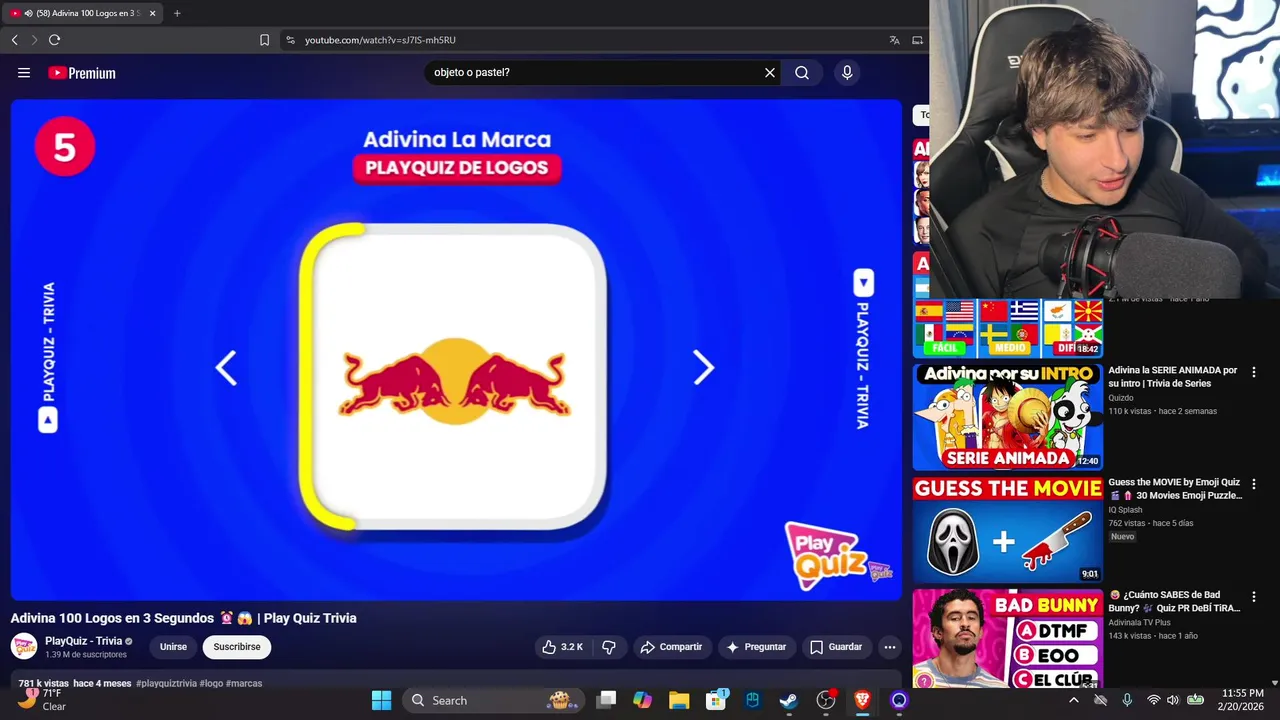The image size is (1280, 720).
Task: Pause the video by clicking the player
Action: [x=456, y=350]
